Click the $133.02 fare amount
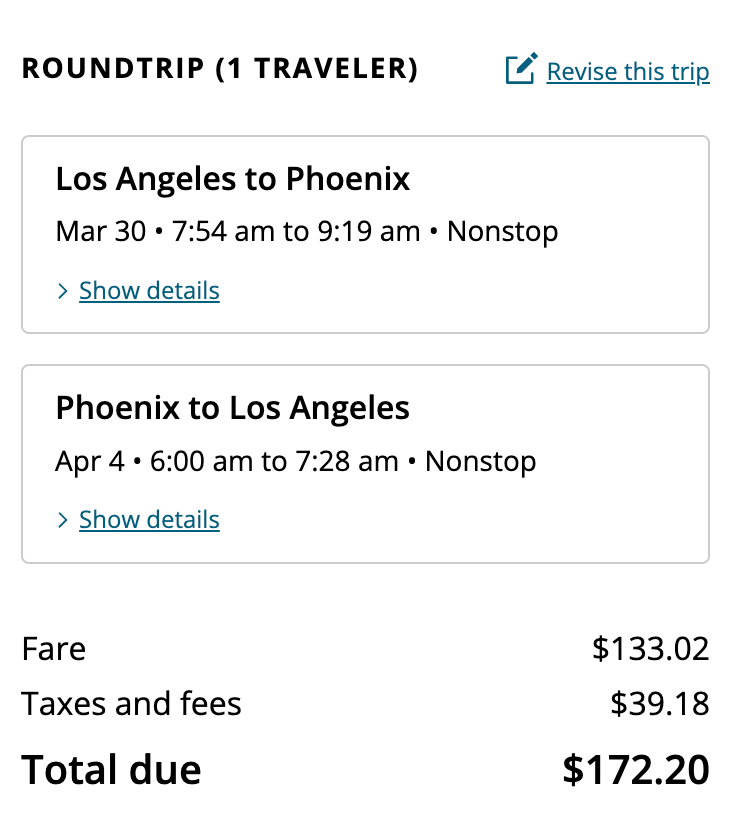This screenshot has height=822, width=739. (650, 649)
